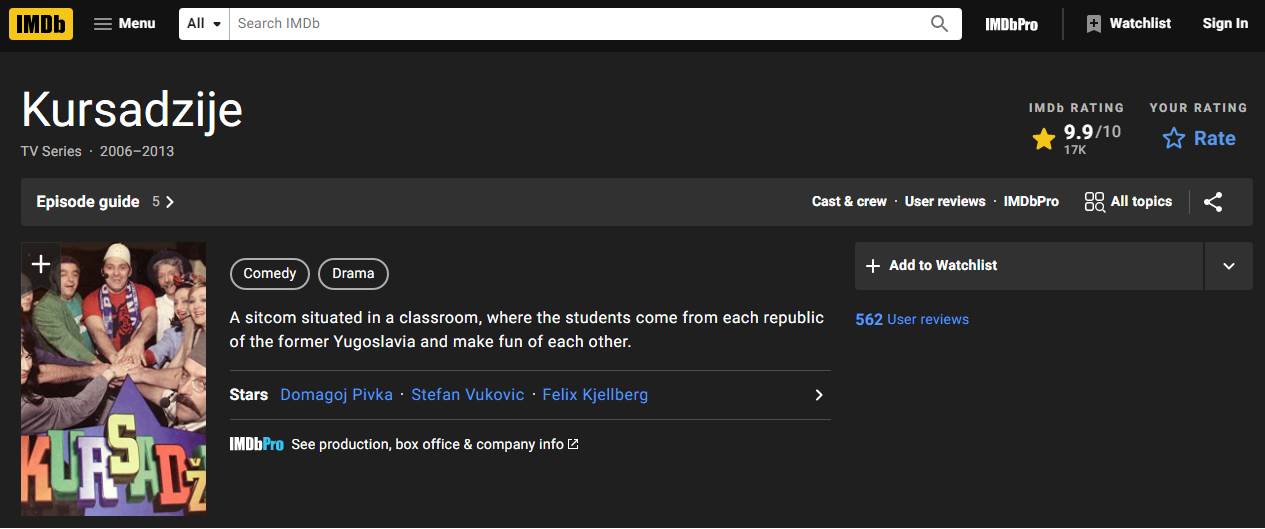1265x529 pixels.
Task: Select the Drama genre chip
Action: point(353,273)
